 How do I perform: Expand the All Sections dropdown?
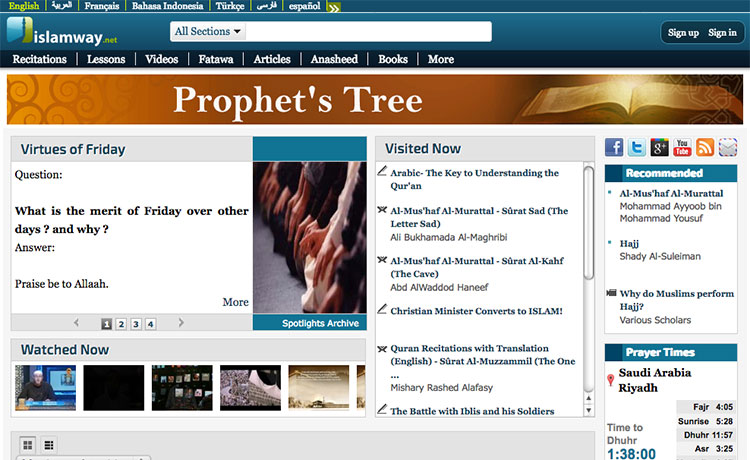coord(208,32)
